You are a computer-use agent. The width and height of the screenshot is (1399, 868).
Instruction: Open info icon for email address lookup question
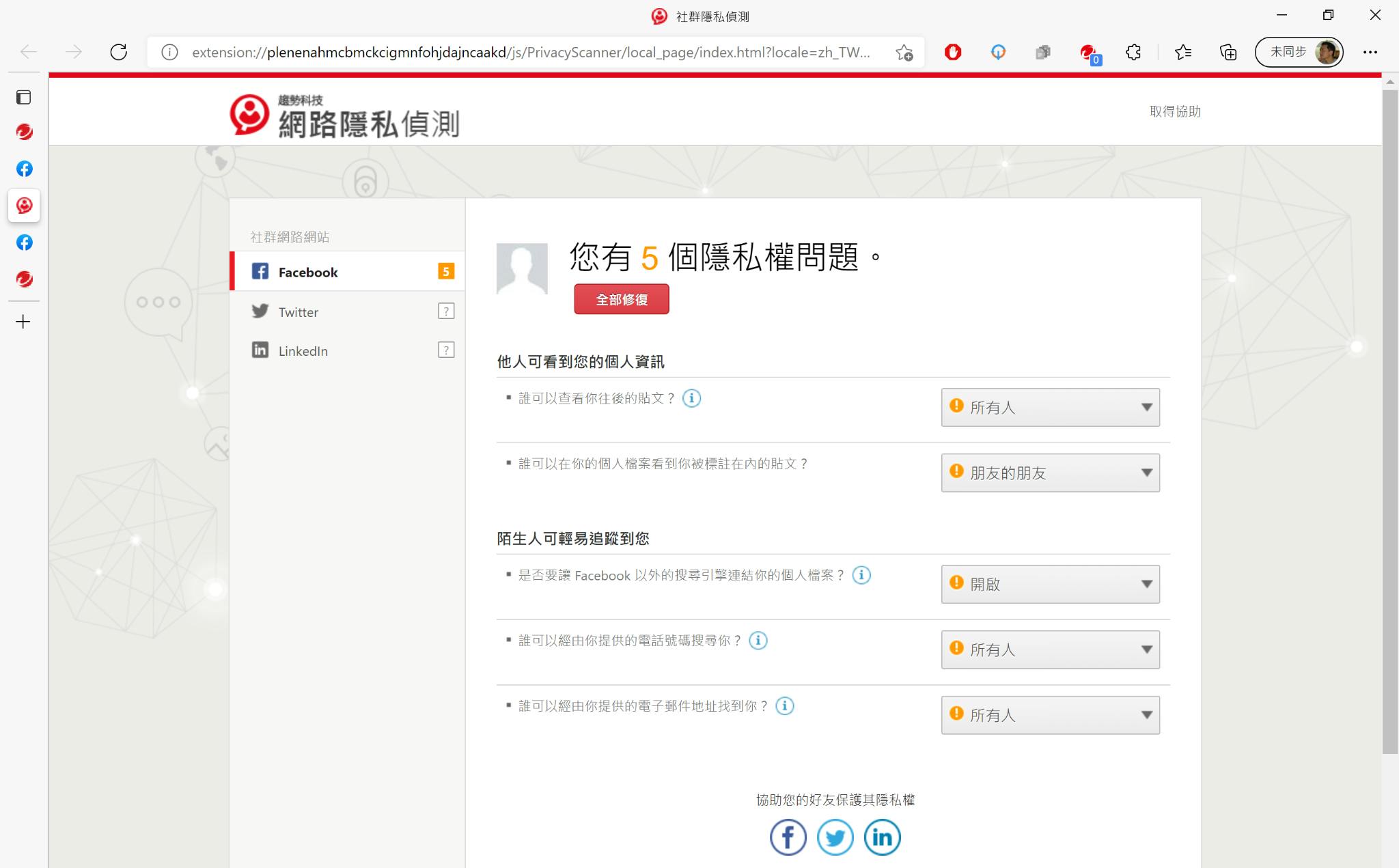click(785, 706)
